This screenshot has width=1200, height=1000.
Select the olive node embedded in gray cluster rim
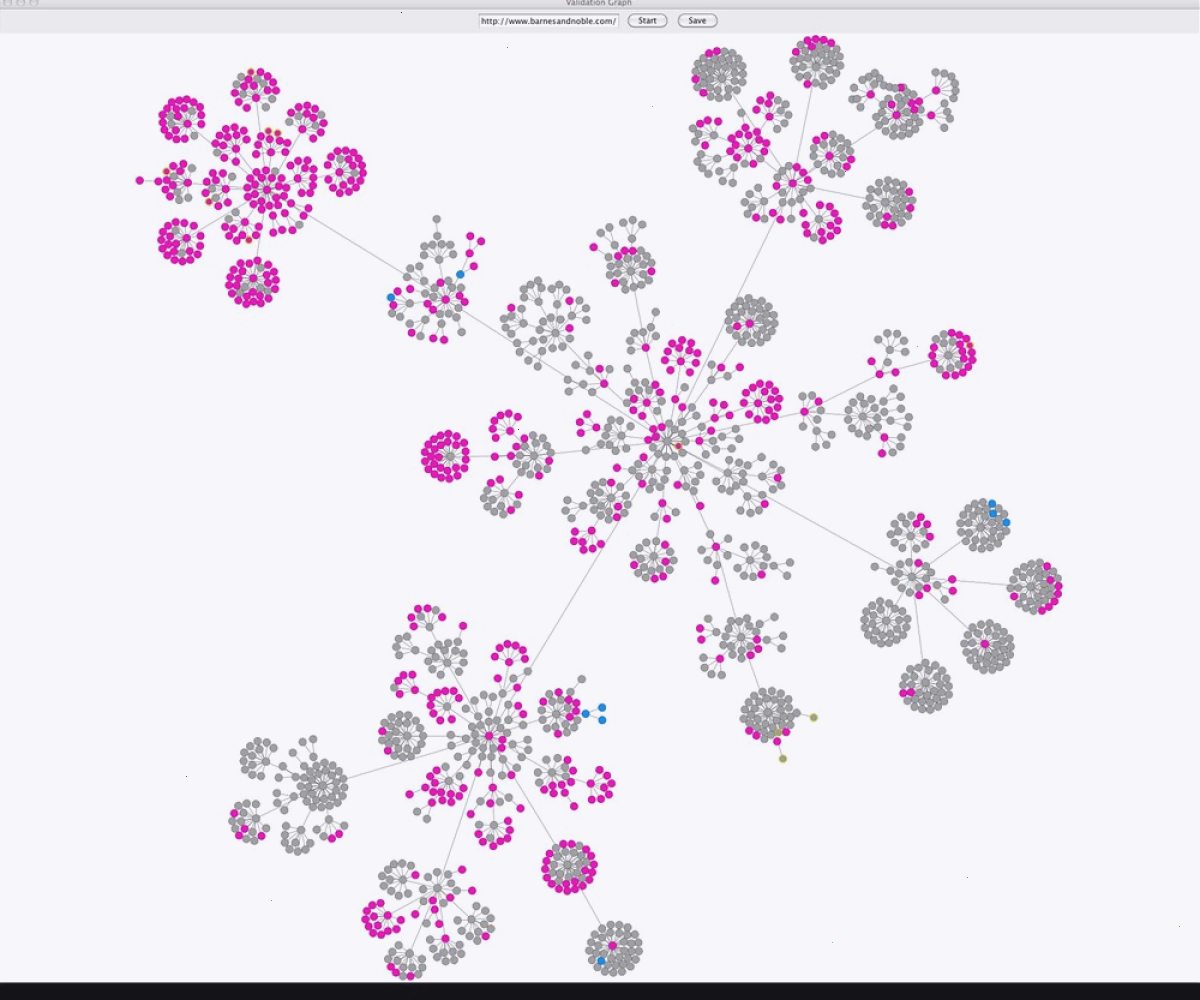[775, 733]
